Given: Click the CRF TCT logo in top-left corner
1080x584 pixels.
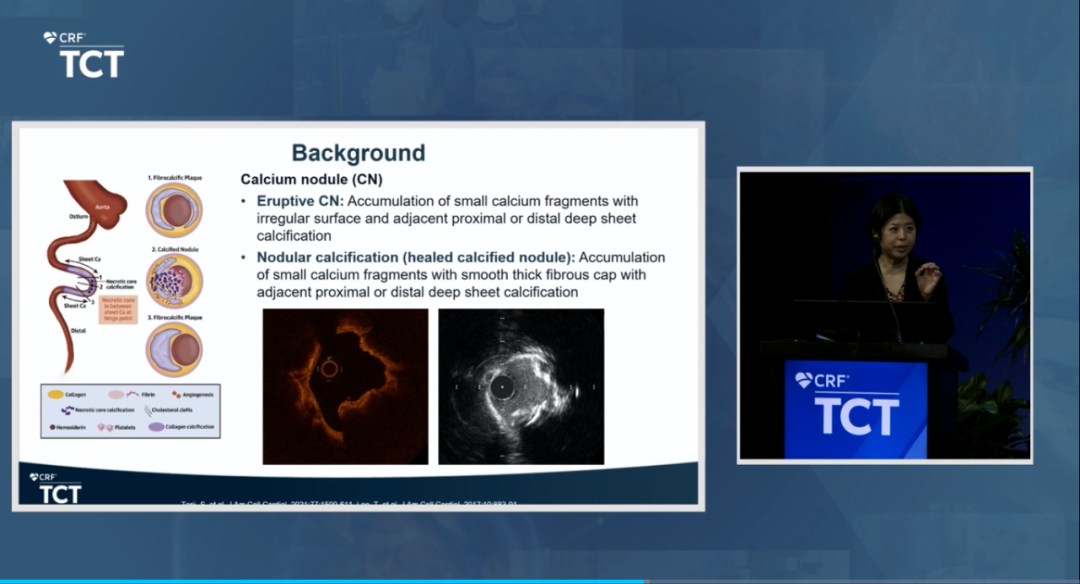Looking at the screenshot, I should 84,54.
